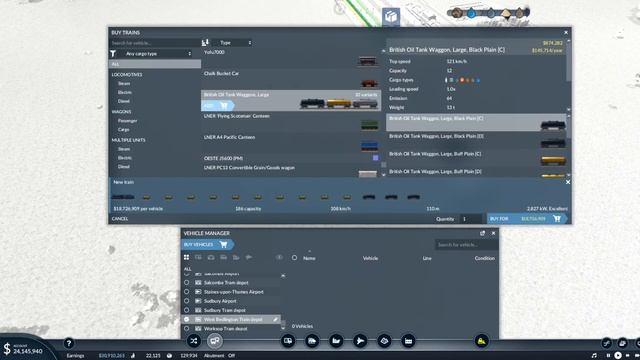Click the sort order icon next to Type
This screenshot has width=640, height=360.
click(205, 42)
